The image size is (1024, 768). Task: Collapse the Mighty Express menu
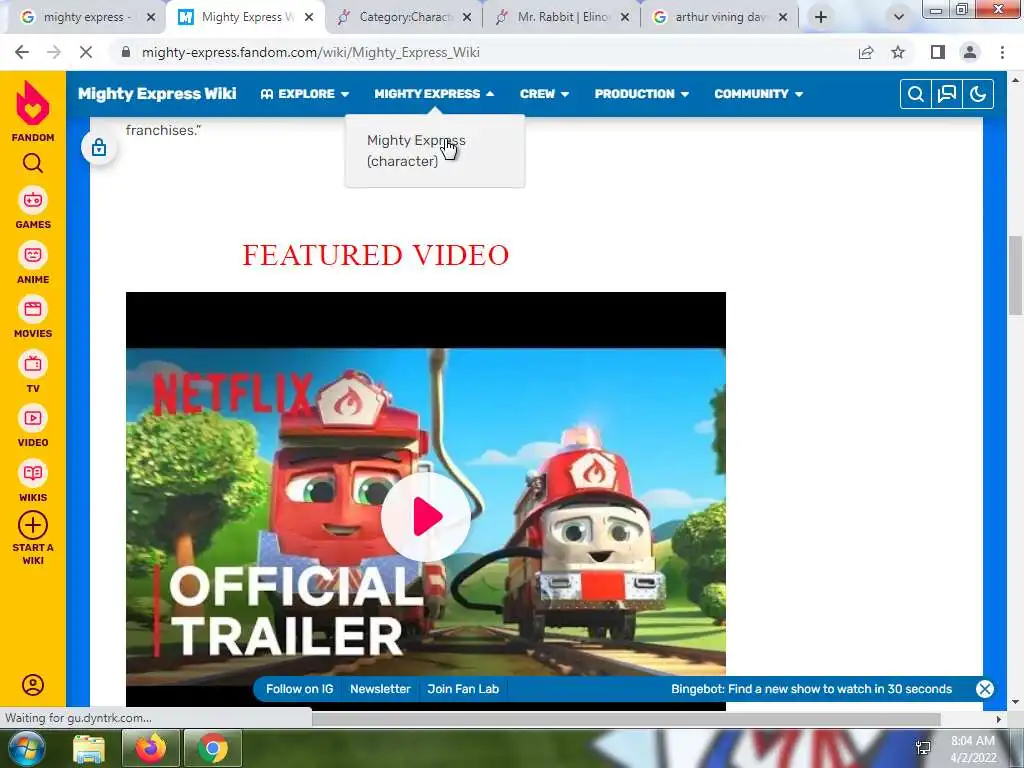[434, 94]
